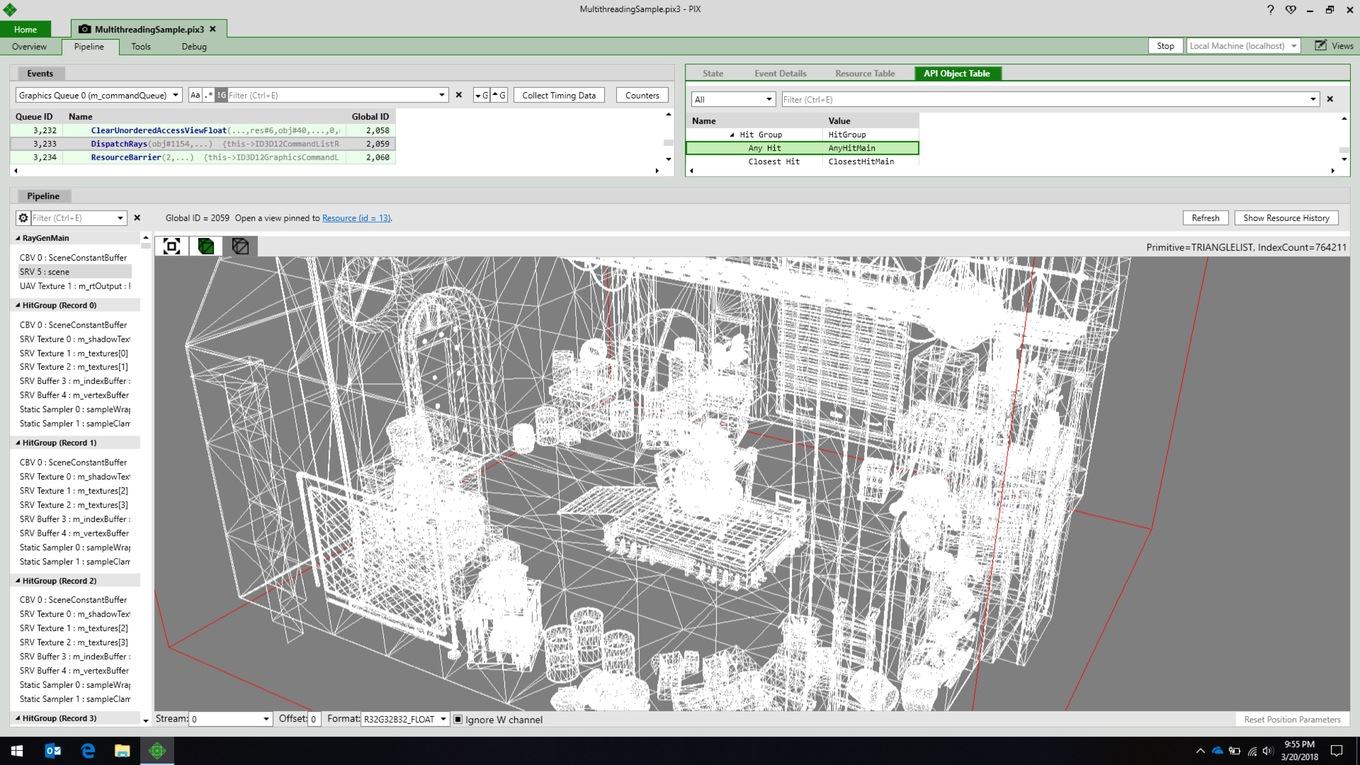1360x765 pixels.
Task: Switch to the Overview tab
Action: click(x=29, y=46)
